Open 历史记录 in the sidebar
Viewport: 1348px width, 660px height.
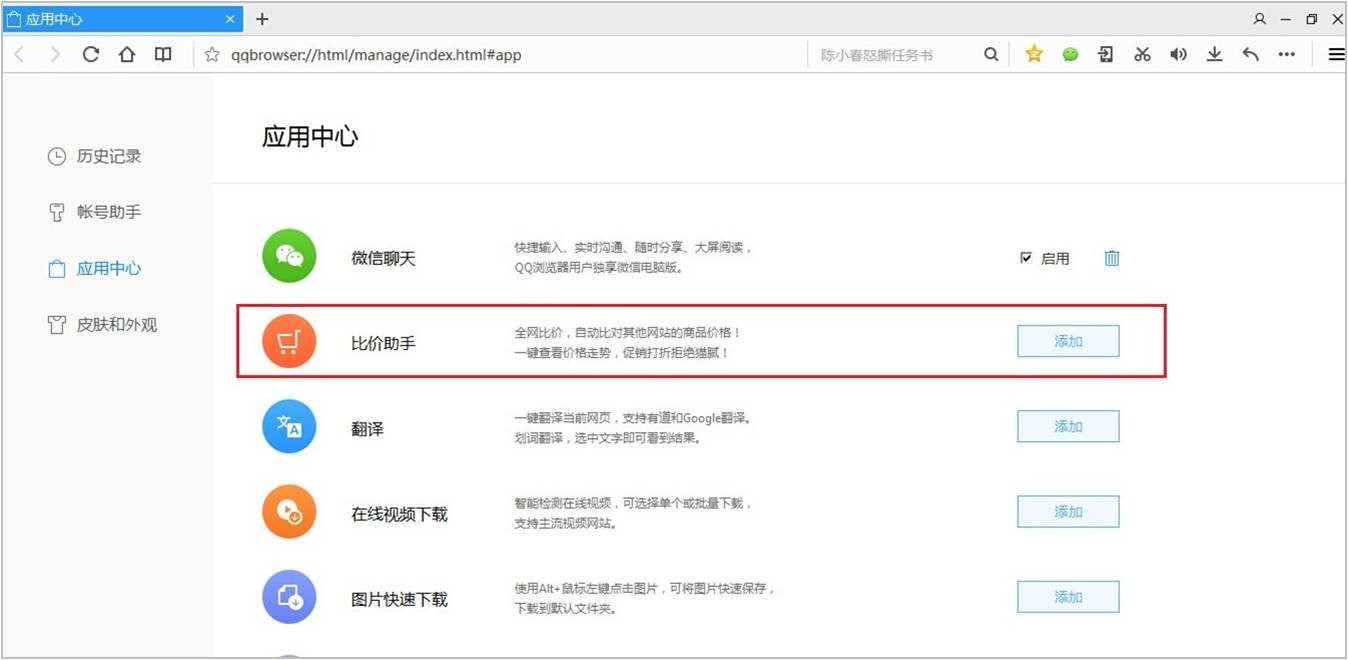tap(95, 156)
